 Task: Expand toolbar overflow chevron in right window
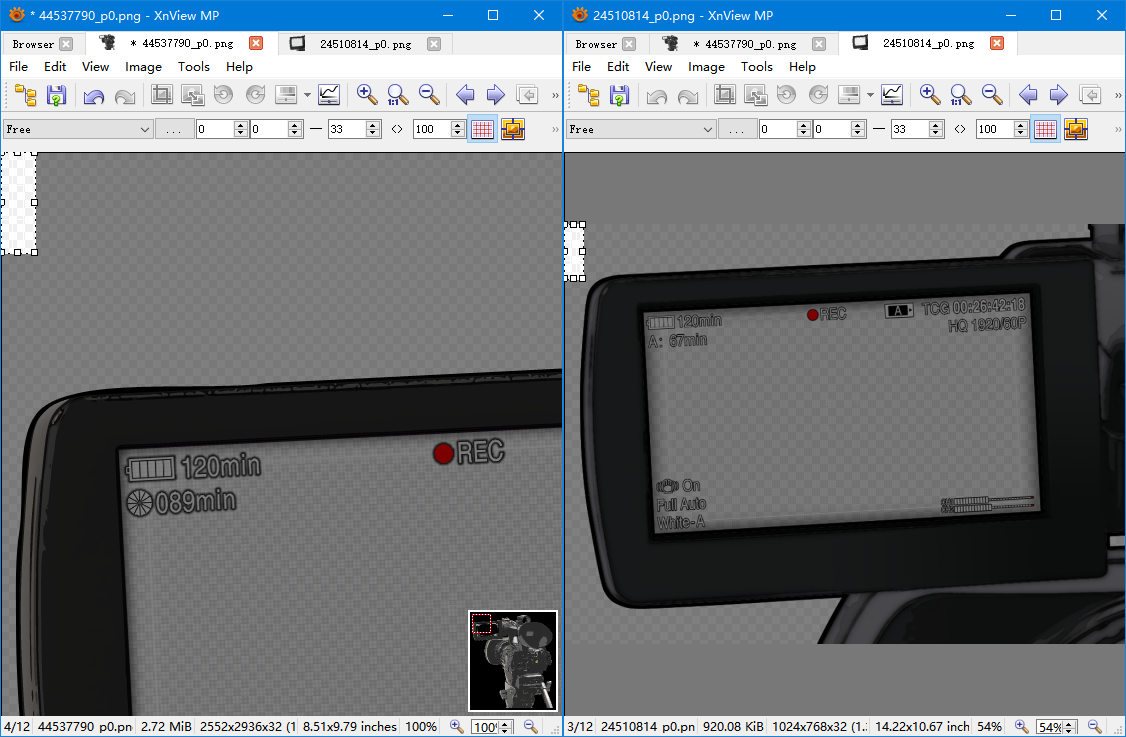pyautogui.click(x=1117, y=96)
